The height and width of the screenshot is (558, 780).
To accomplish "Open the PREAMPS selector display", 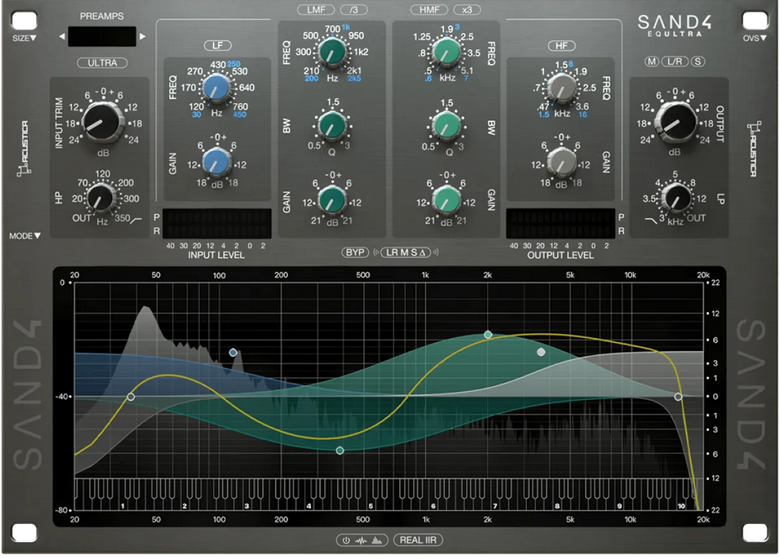I will coord(102,37).
